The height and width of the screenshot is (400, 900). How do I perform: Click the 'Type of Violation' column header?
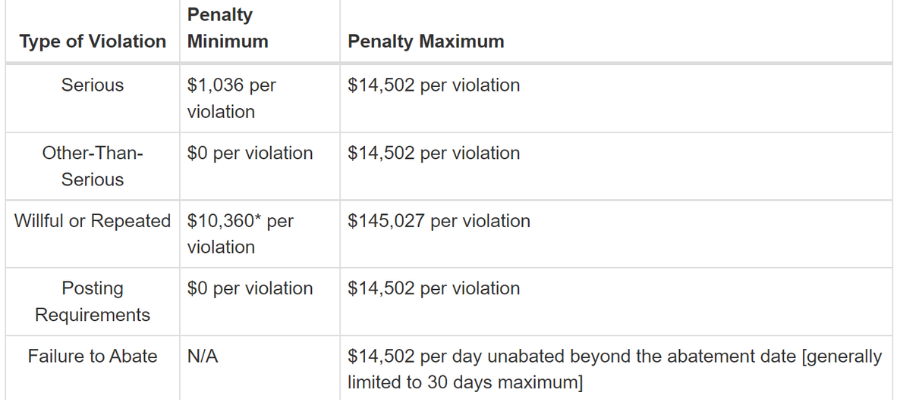click(92, 41)
